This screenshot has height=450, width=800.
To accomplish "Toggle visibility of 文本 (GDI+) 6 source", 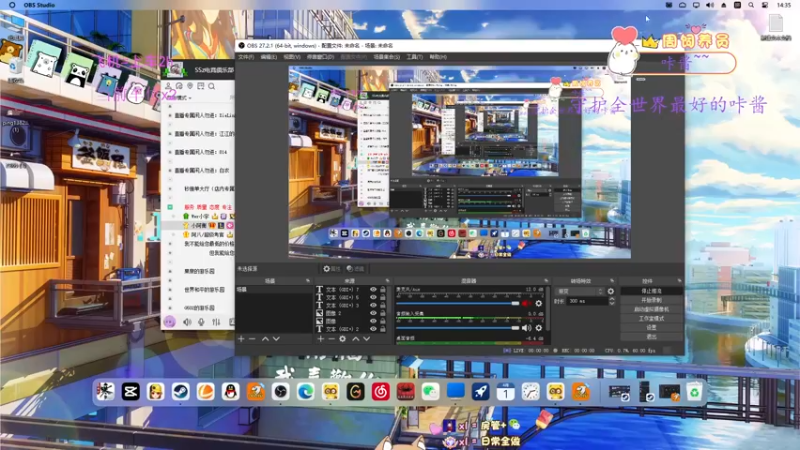I will point(373,297).
